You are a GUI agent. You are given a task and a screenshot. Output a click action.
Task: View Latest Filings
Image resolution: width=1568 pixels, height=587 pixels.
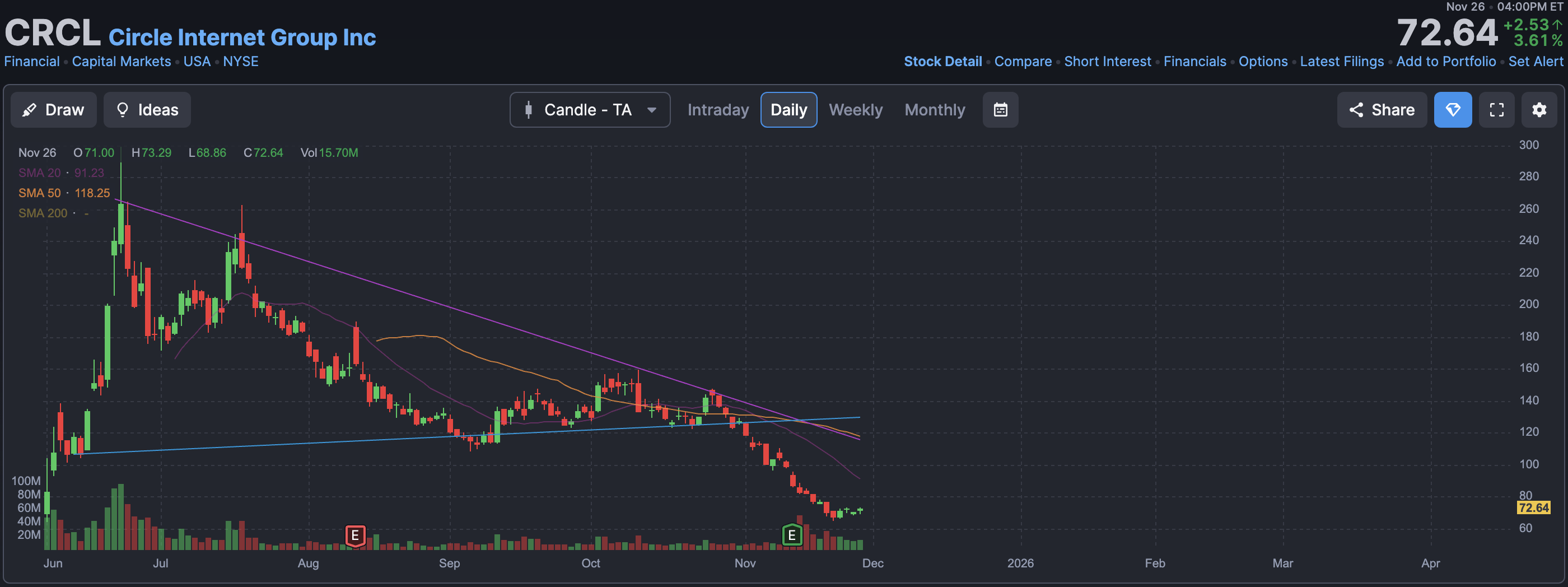coord(1342,62)
